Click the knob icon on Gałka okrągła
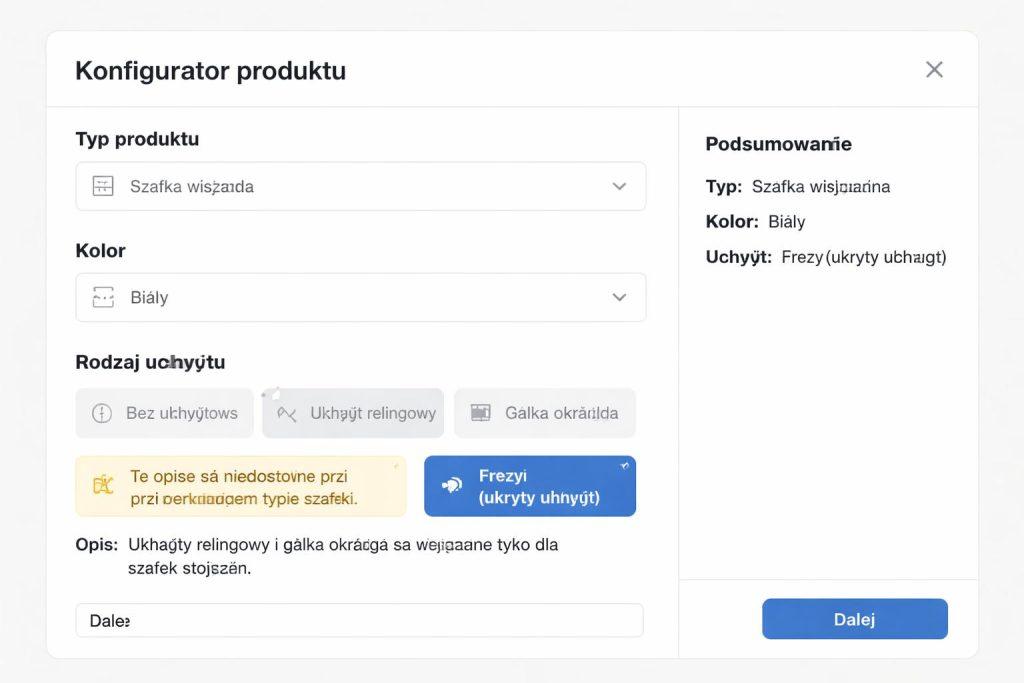The image size is (1024, 683). pos(481,413)
